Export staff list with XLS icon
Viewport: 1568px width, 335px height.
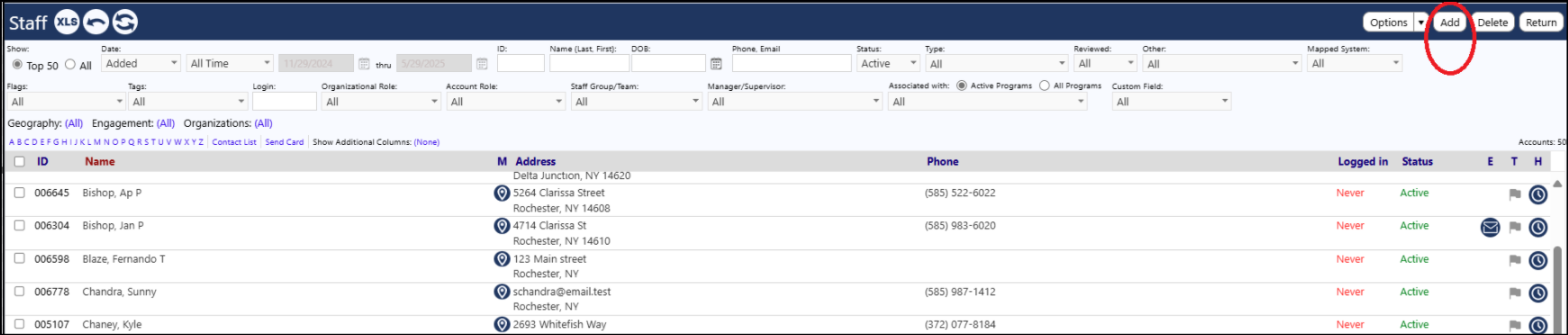click(x=67, y=22)
